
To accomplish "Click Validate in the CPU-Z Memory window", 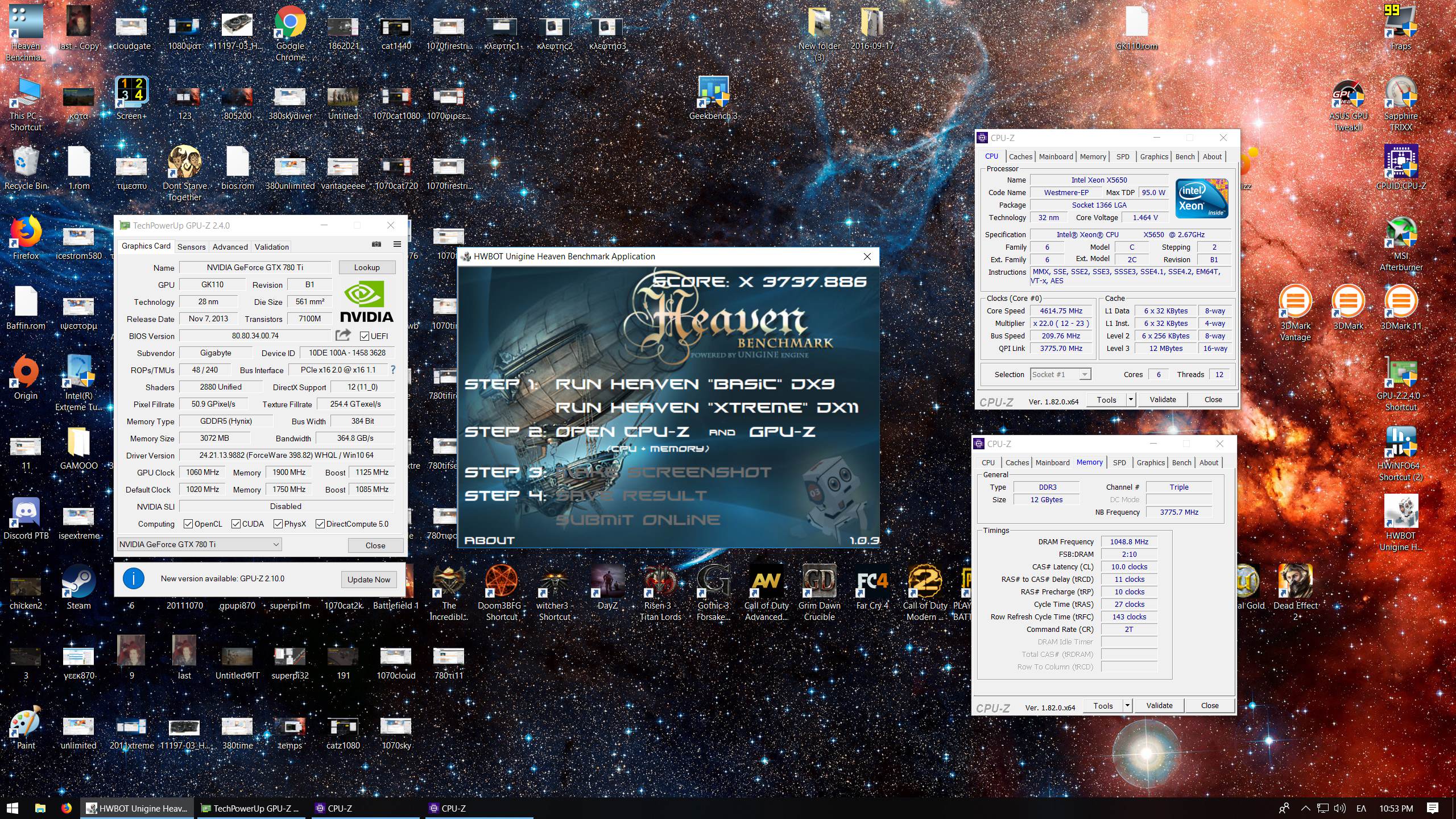I will [1159, 706].
